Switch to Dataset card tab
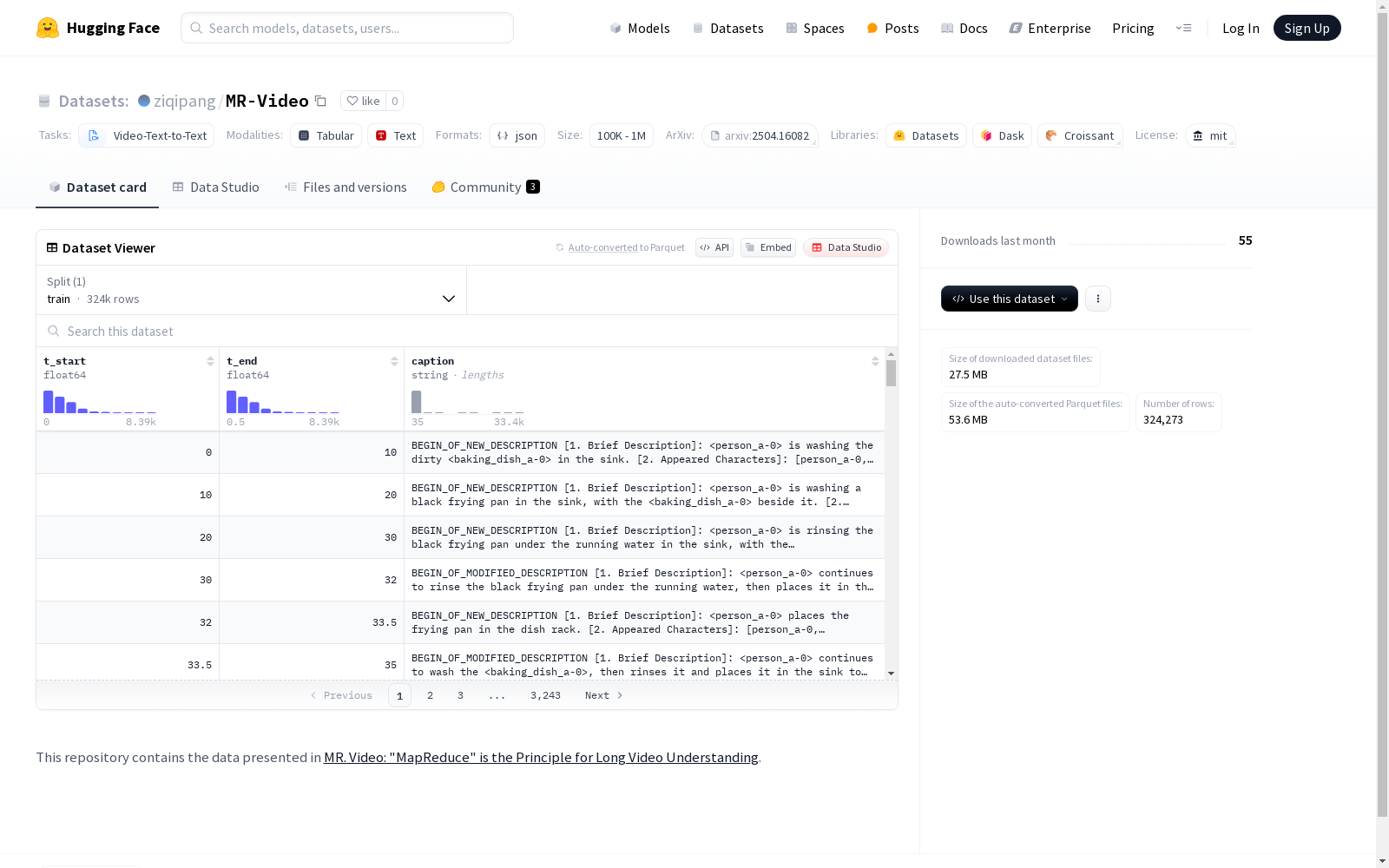The image size is (1389, 868). tap(97, 187)
